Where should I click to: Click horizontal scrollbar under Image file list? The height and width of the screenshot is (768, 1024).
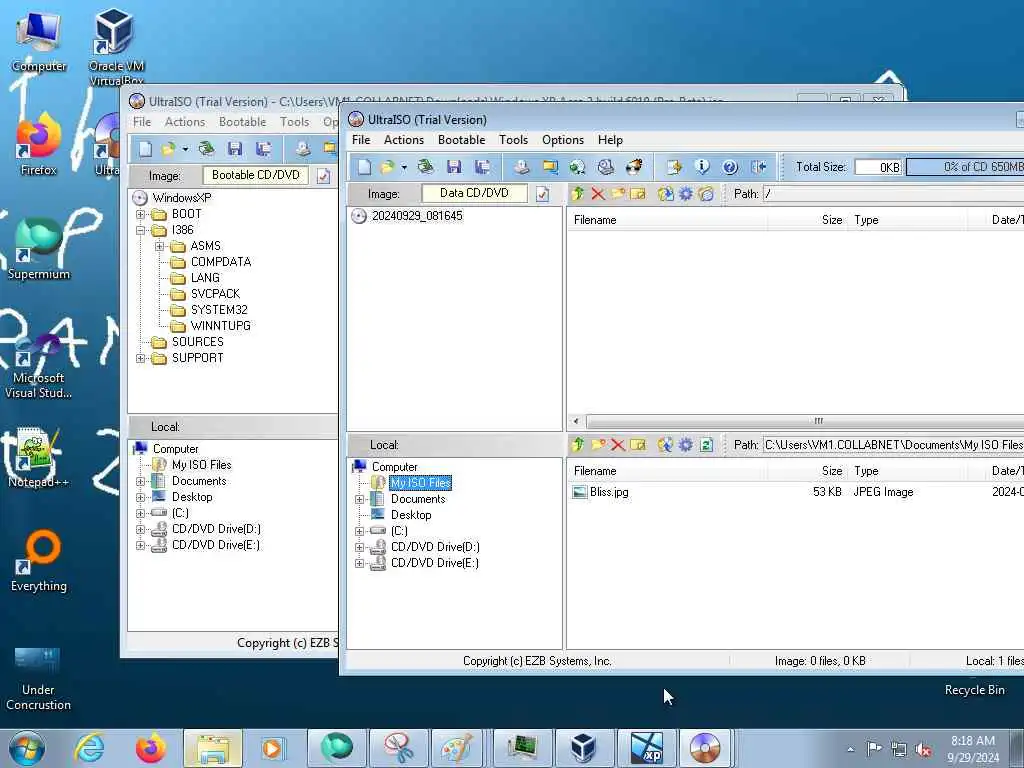[805, 421]
